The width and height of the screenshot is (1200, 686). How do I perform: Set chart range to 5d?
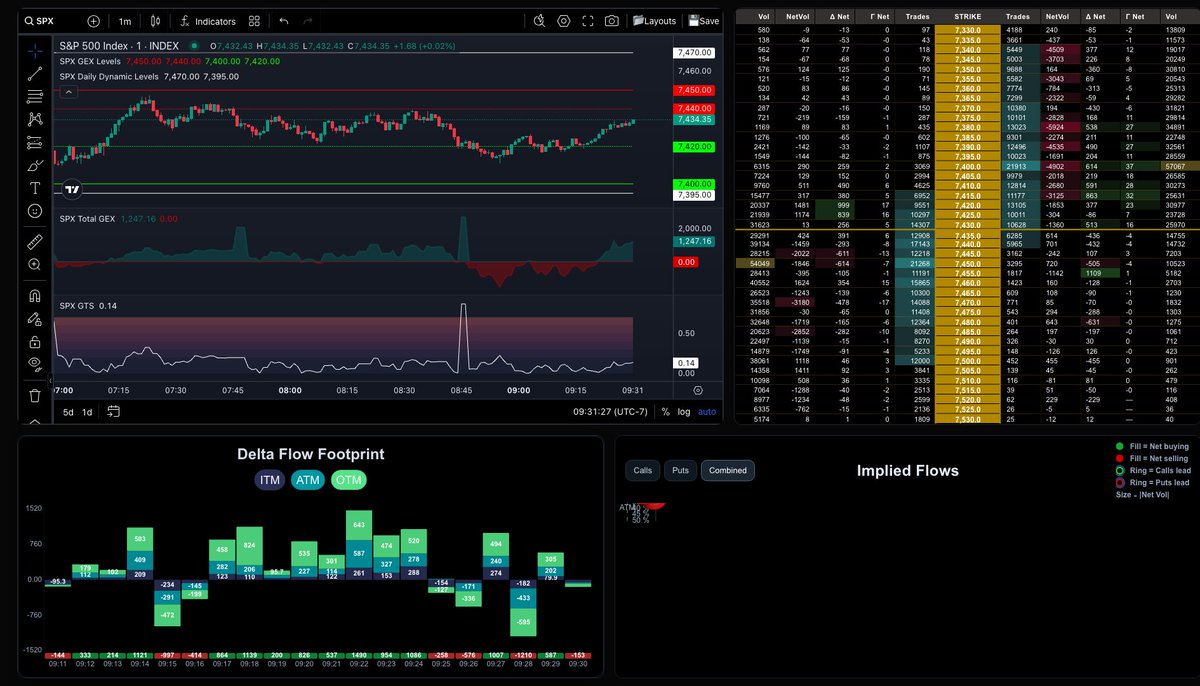(68, 412)
